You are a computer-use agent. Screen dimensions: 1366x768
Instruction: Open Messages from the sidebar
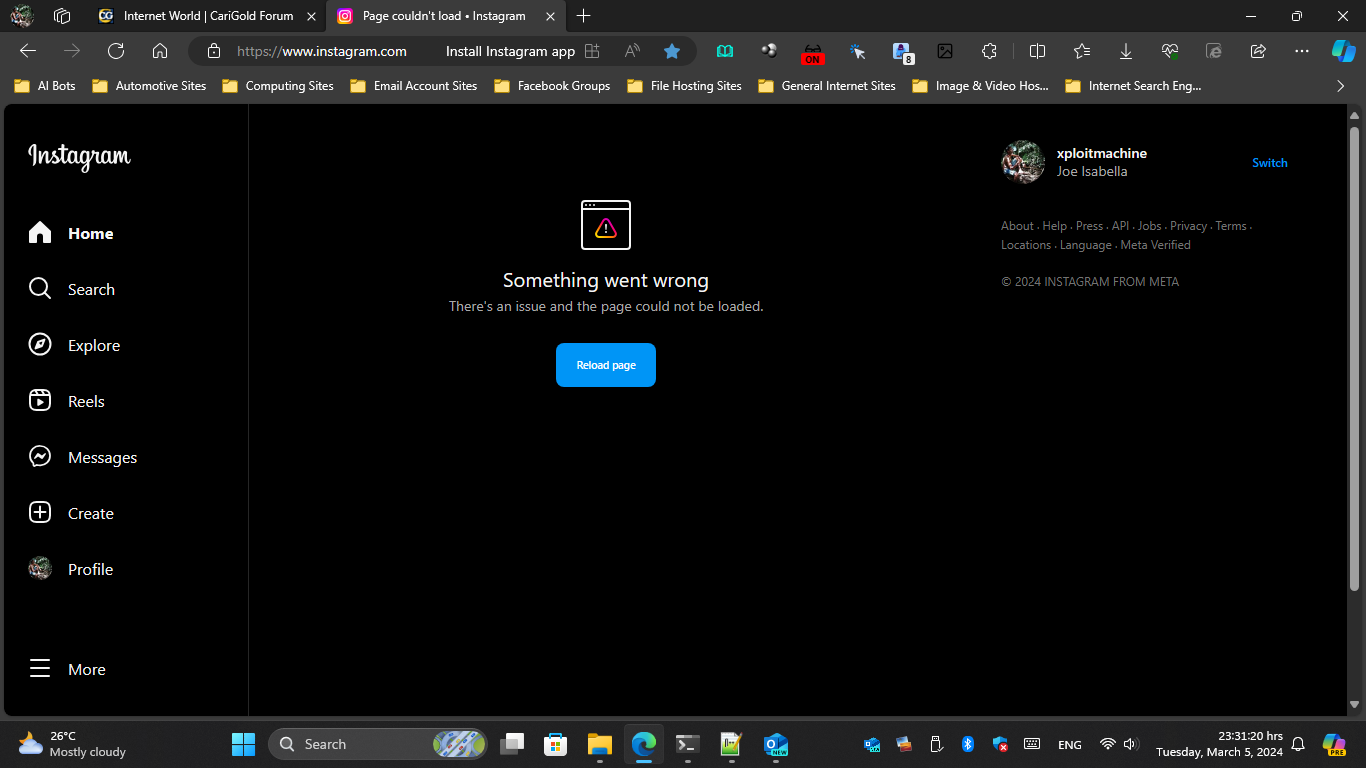(x=83, y=457)
